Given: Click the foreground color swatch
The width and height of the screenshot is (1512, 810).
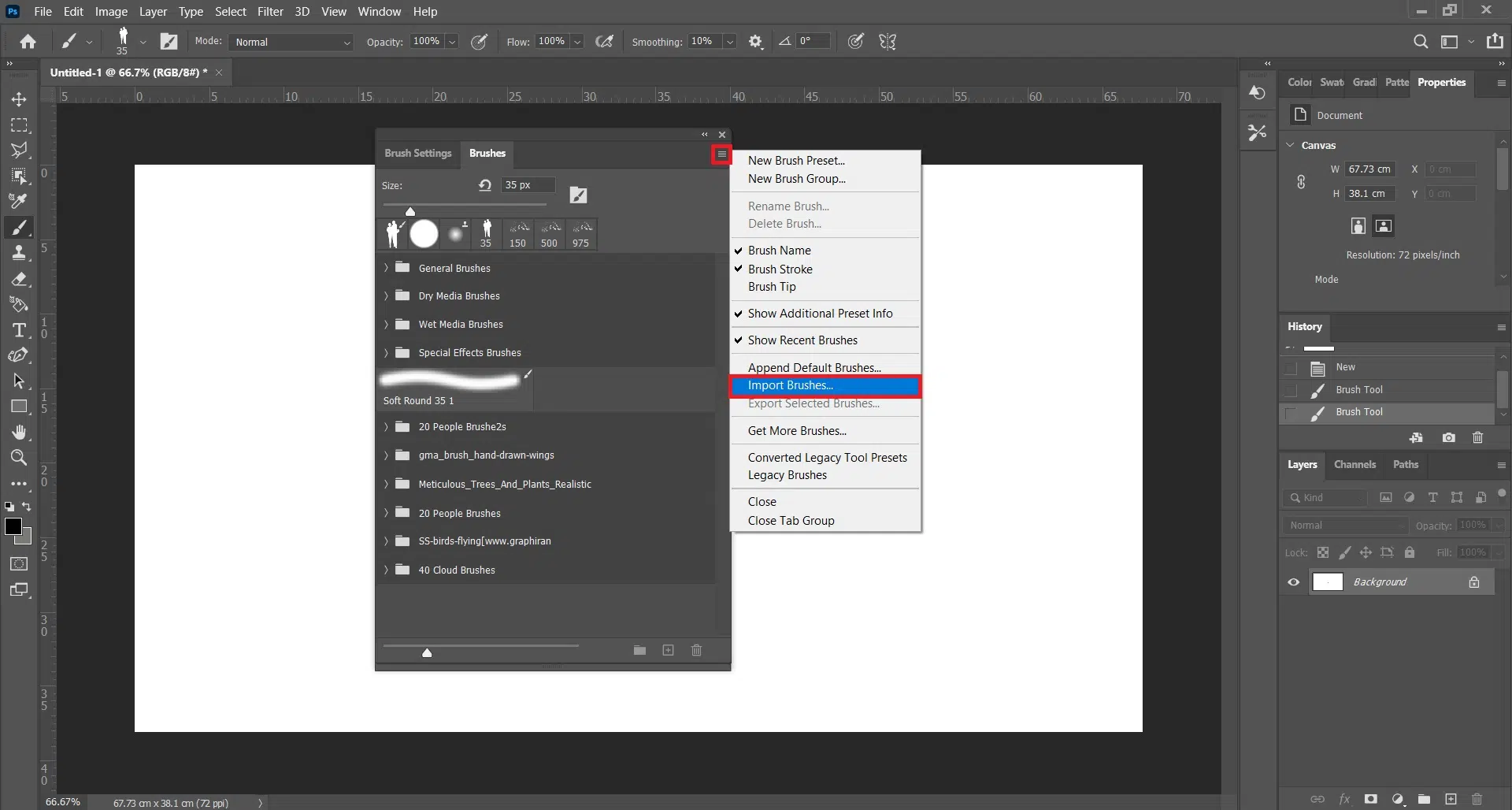Looking at the screenshot, I should click(x=13, y=526).
